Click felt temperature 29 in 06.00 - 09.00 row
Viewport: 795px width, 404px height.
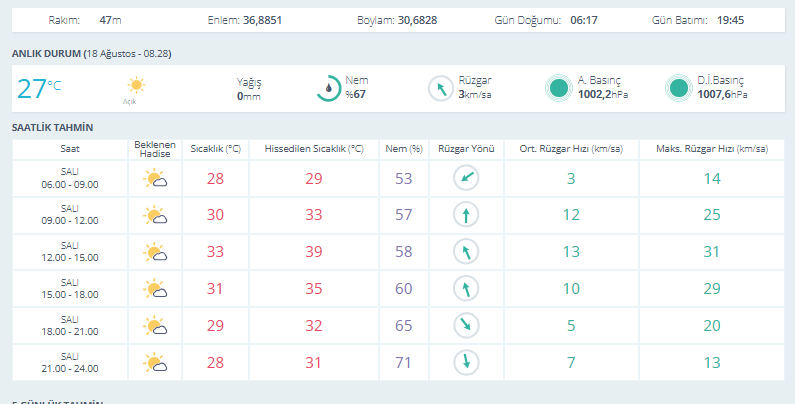pyautogui.click(x=314, y=178)
